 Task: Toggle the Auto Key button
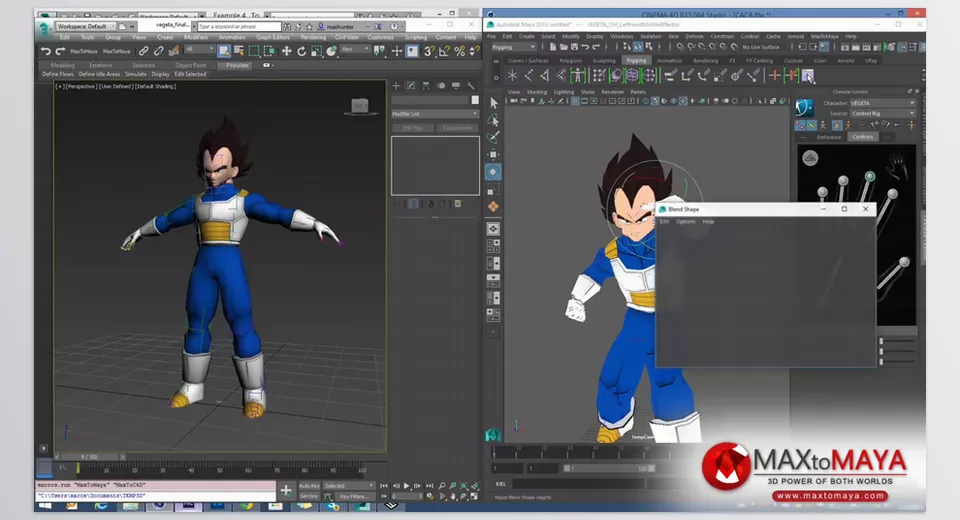click(x=309, y=486)
